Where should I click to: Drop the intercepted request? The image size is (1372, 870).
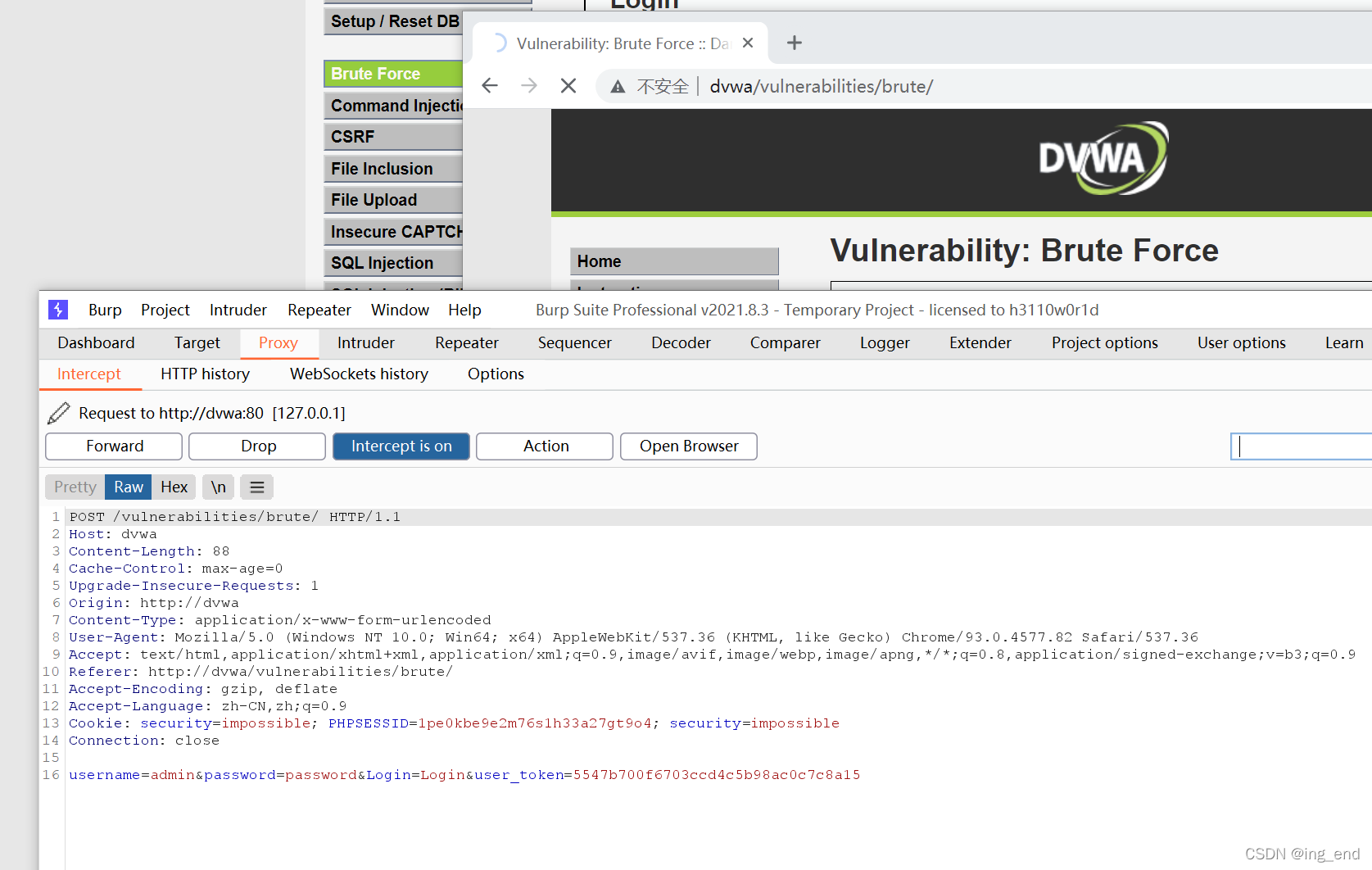click(258, 446)
